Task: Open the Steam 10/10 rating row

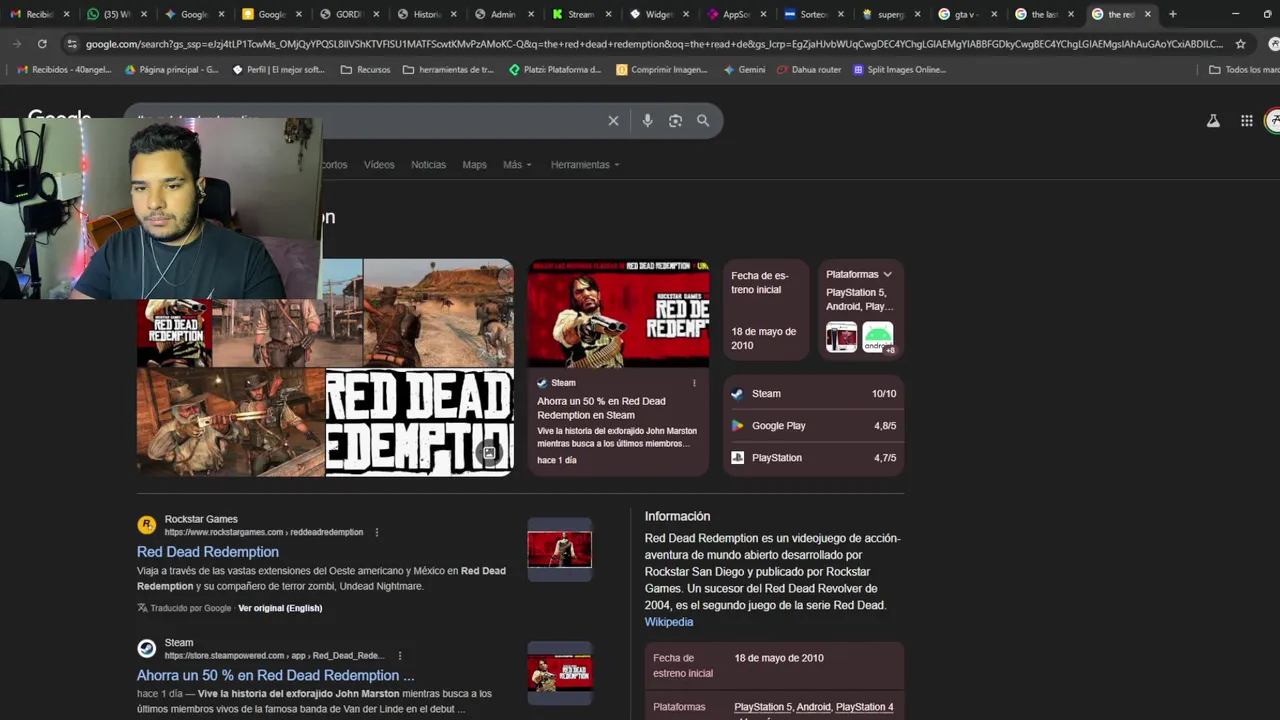Action: 814,394
